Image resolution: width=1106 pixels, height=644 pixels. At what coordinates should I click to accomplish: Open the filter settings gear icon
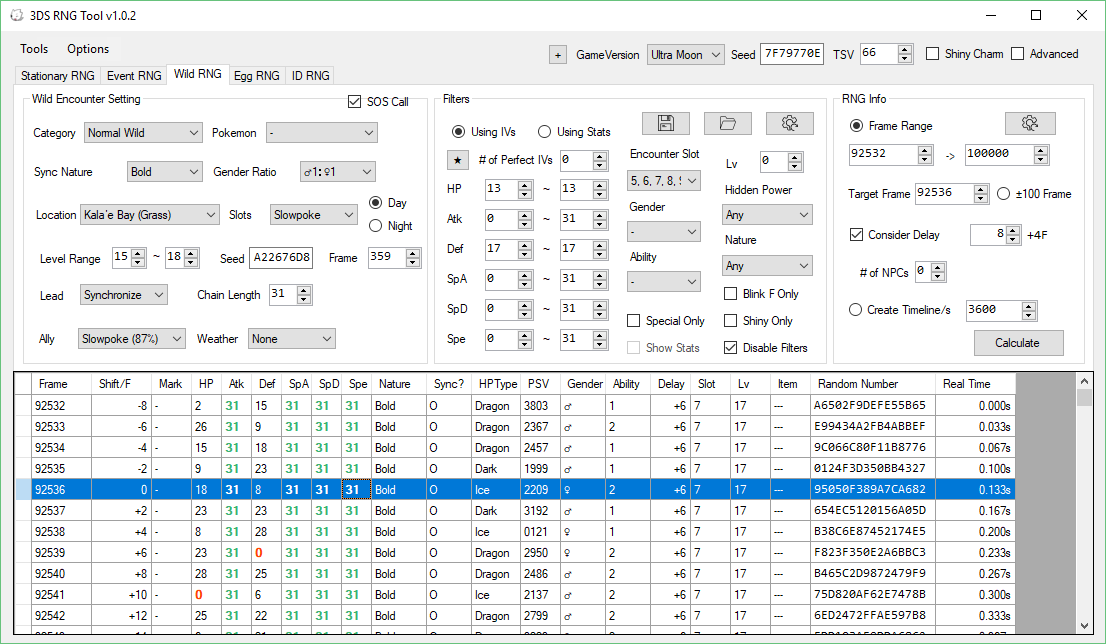(789, 123)
